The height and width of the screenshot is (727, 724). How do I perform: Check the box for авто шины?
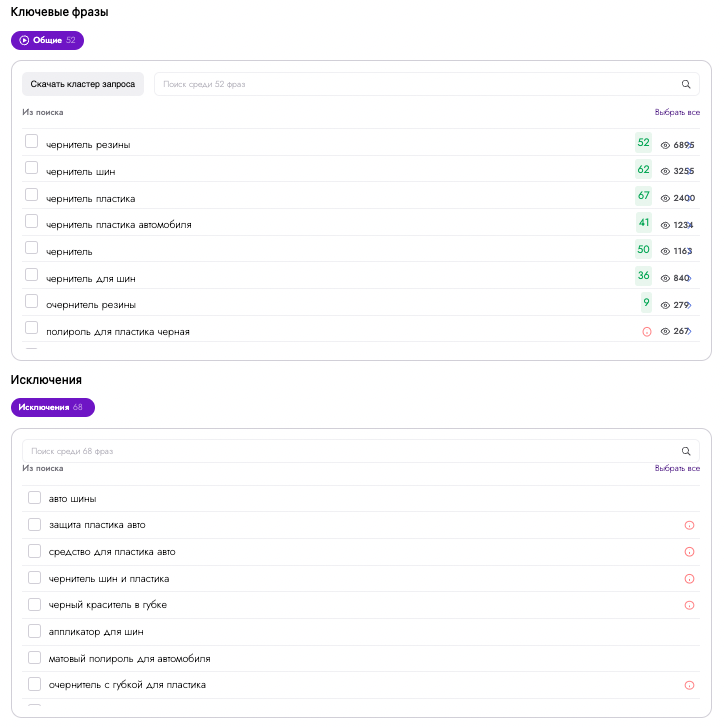click(x=34, y=497)
